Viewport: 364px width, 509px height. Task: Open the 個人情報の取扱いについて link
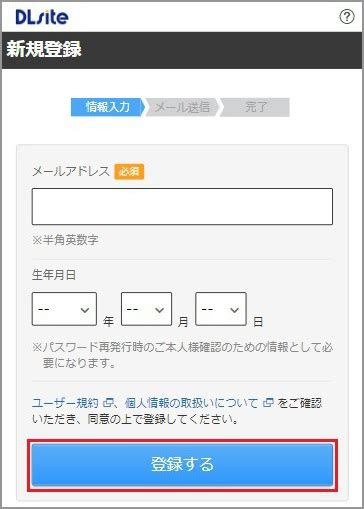coord(191,403)
